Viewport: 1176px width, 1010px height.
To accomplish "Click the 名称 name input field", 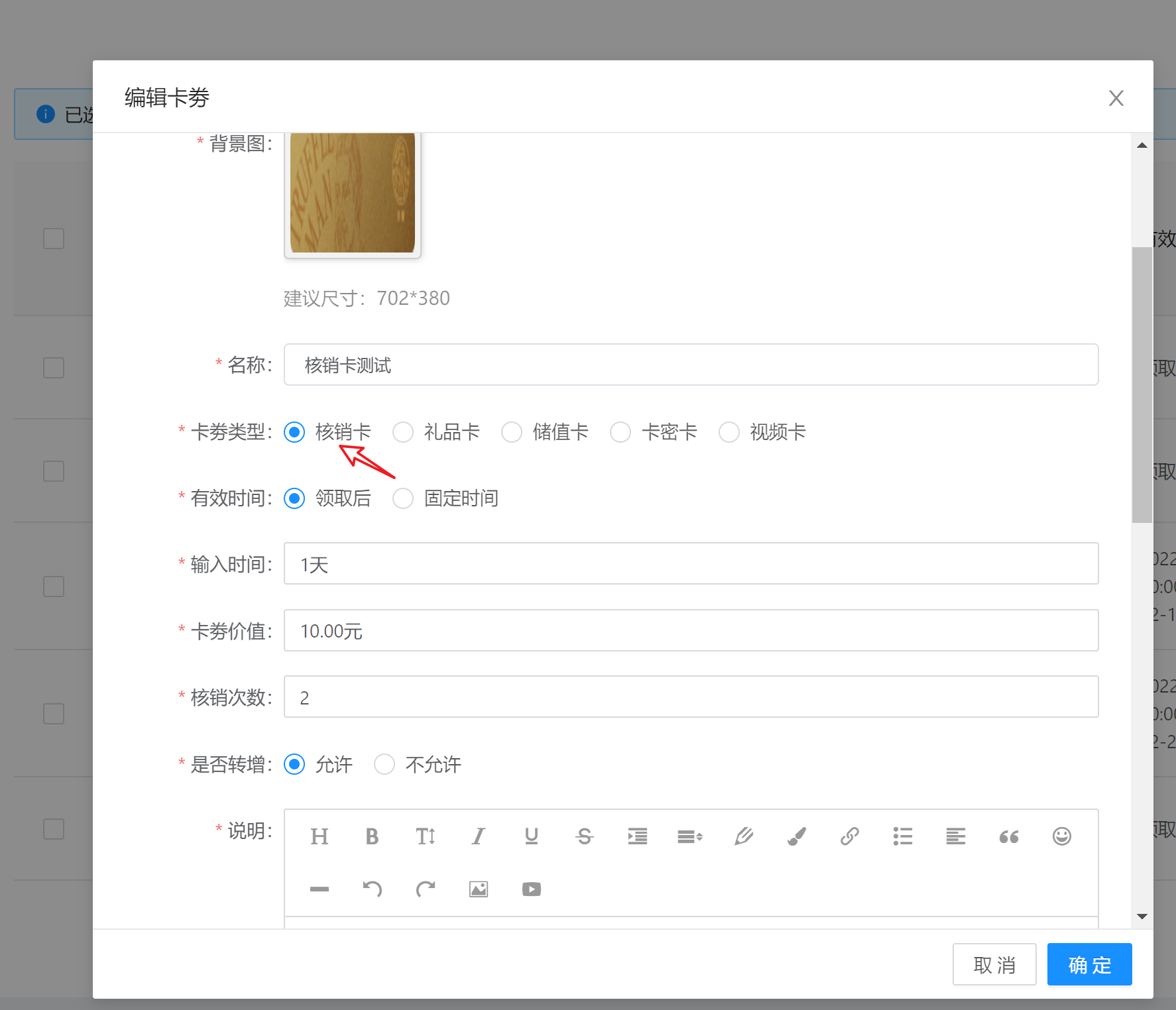I will [691, 365].
